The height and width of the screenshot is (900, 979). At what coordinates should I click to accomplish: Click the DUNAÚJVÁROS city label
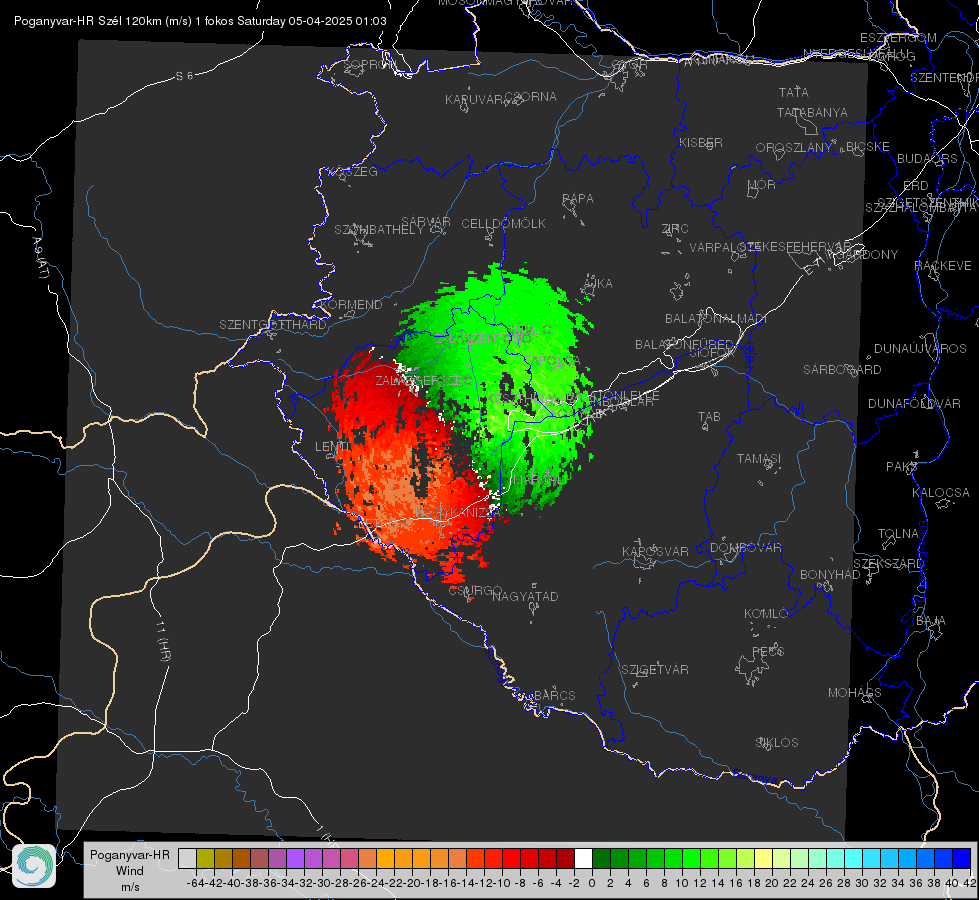(920, 348)
